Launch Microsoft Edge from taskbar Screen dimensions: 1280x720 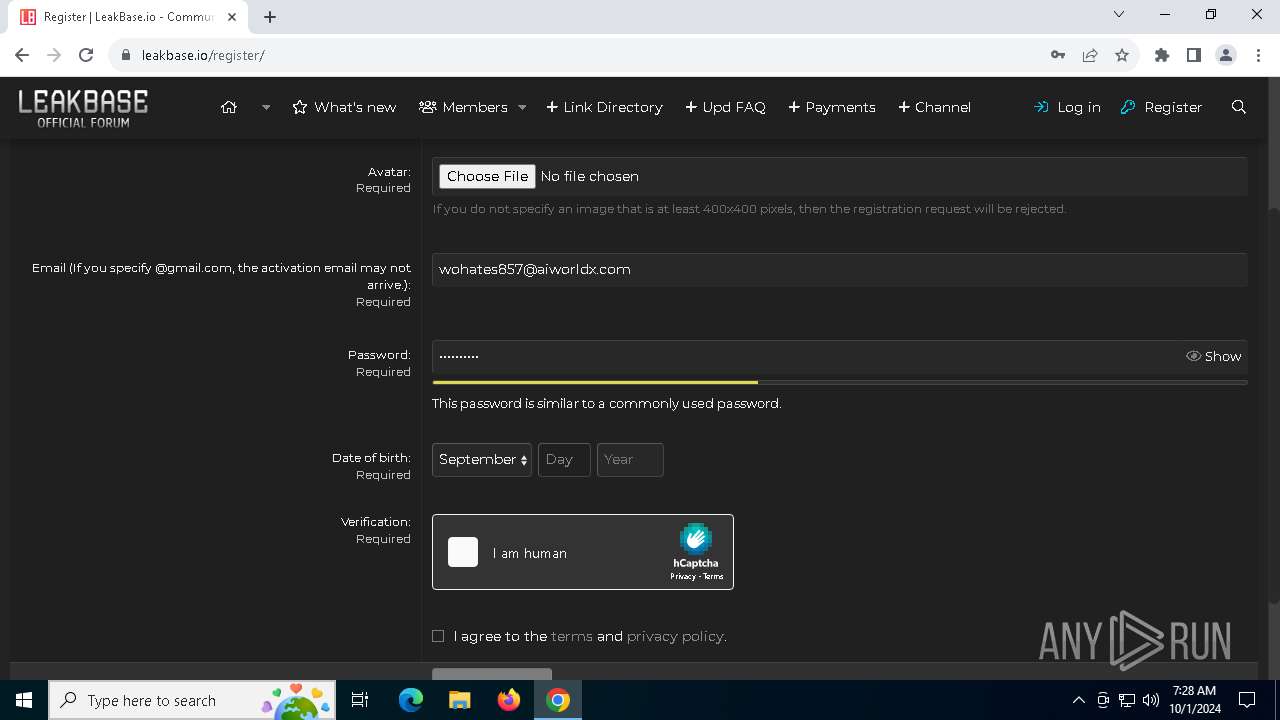tap(410, 700)
